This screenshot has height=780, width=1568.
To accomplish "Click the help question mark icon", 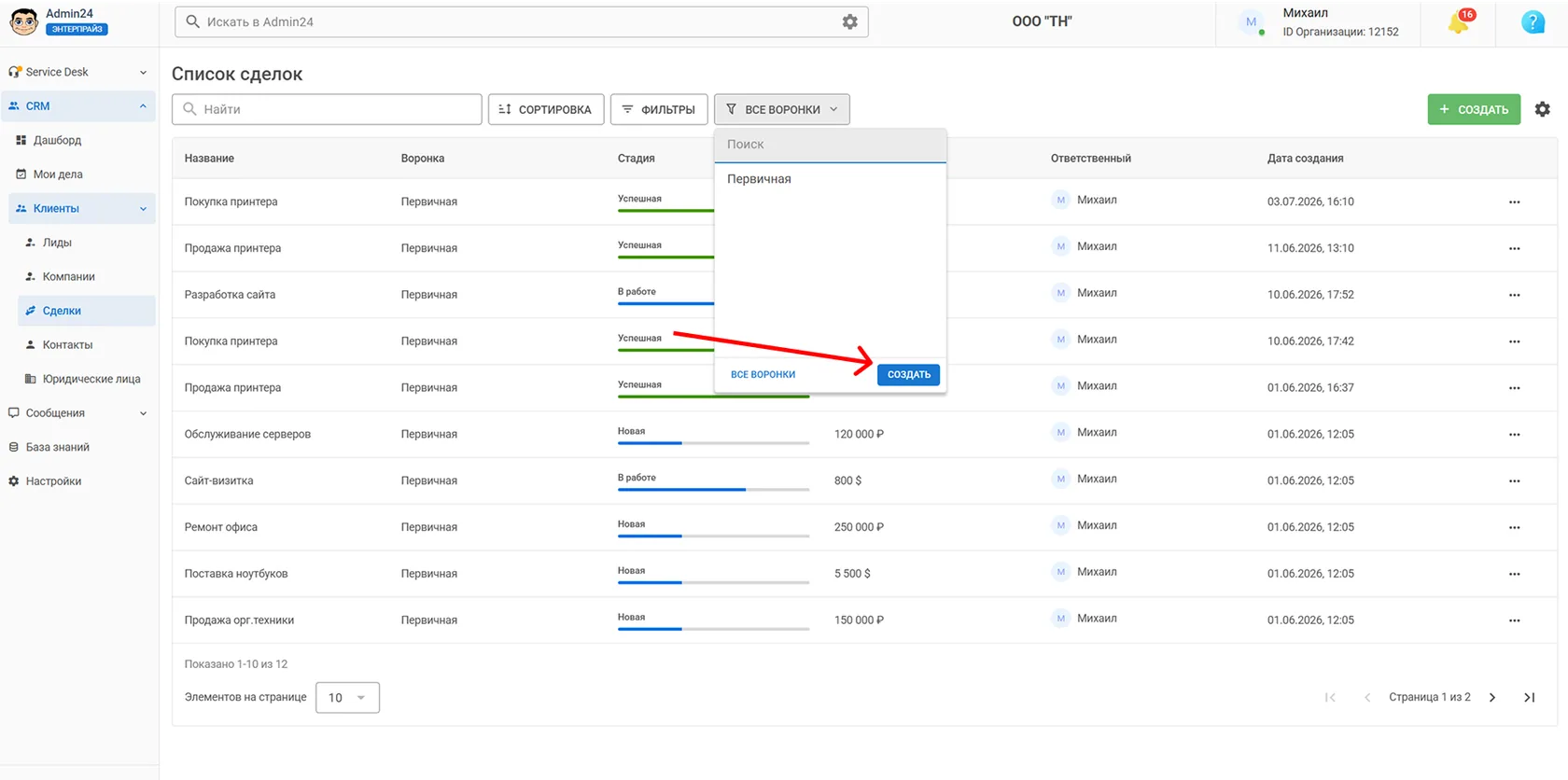I will pyautogui.click(x=1533, y=22).
